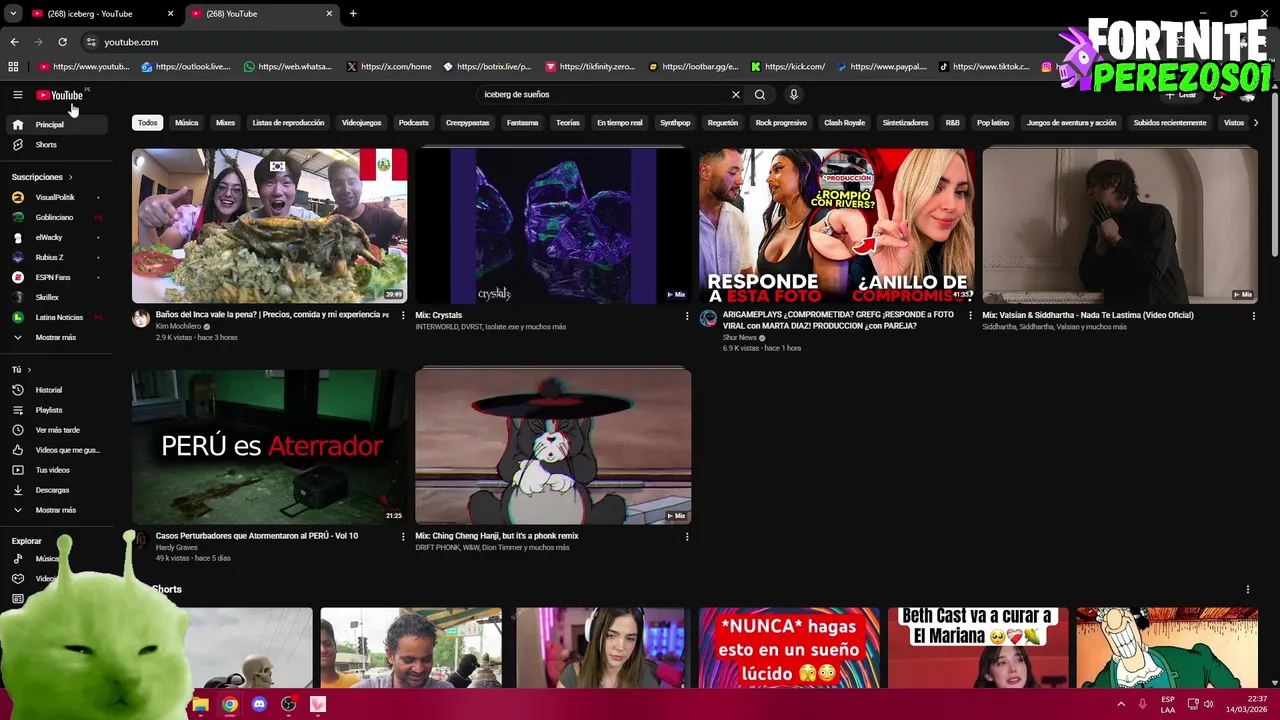The image size is (1280, 720).
Task: Go back in browser history
Action: pos(14,42)
